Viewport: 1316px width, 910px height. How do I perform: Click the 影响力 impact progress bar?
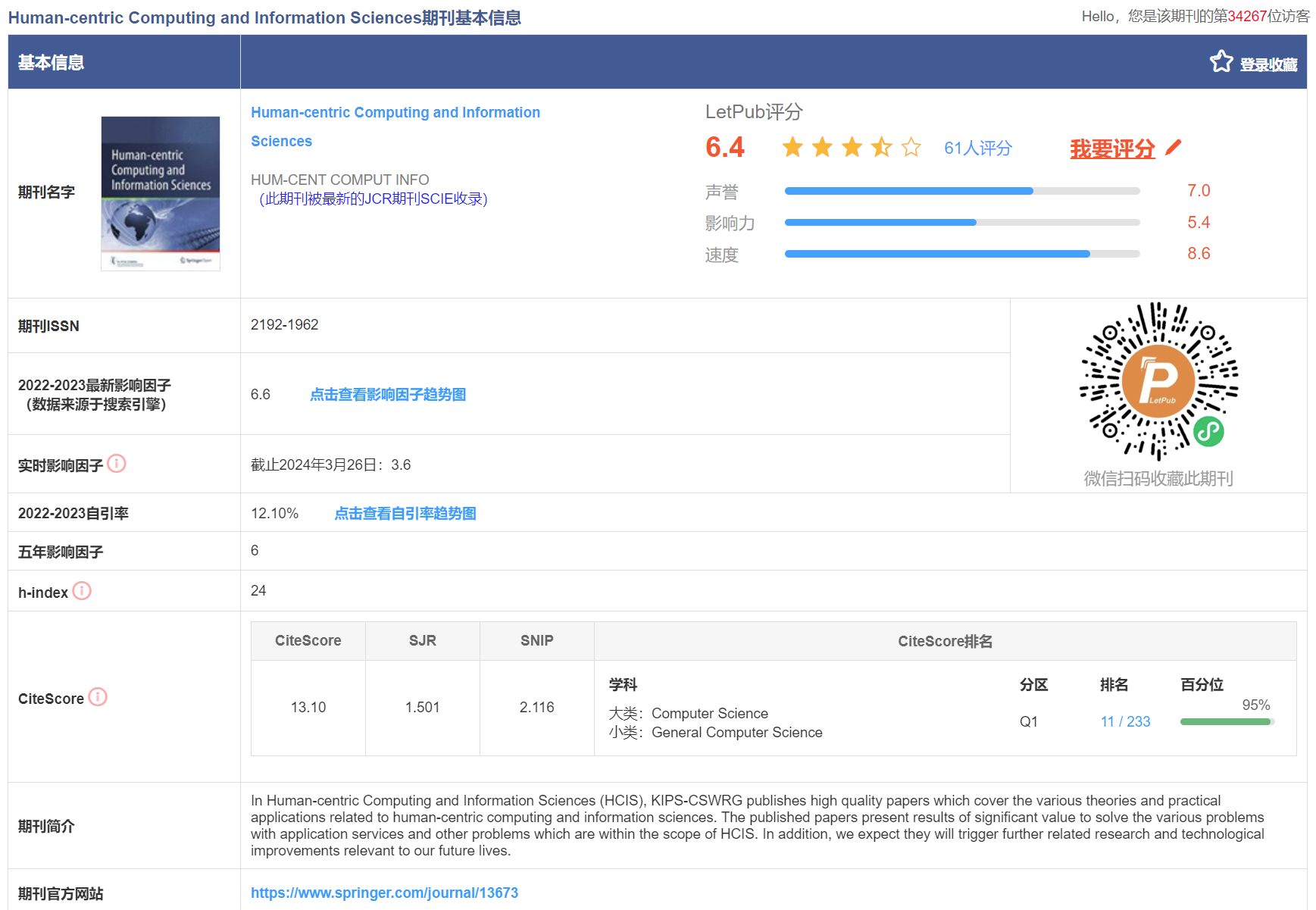tap(962, 223)
